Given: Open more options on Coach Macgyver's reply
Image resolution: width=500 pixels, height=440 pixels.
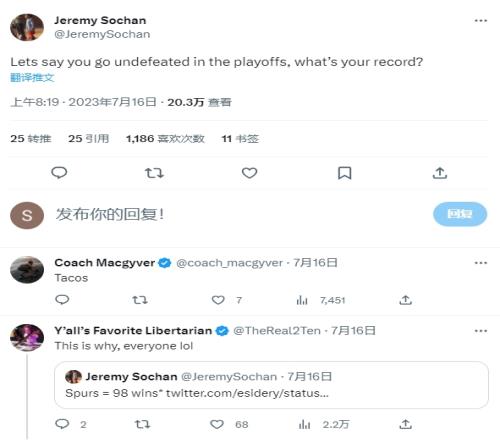Looking at the screenshot, I should point(481,263).
